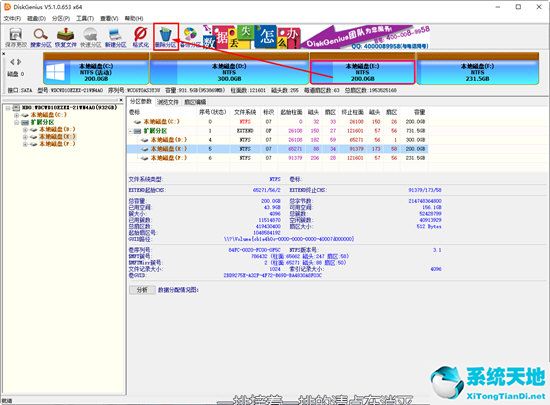Viewport: 550px width, 405px height.
Task: Select 本地磁盘(C:) row in partition table
Action: [277, 122]
